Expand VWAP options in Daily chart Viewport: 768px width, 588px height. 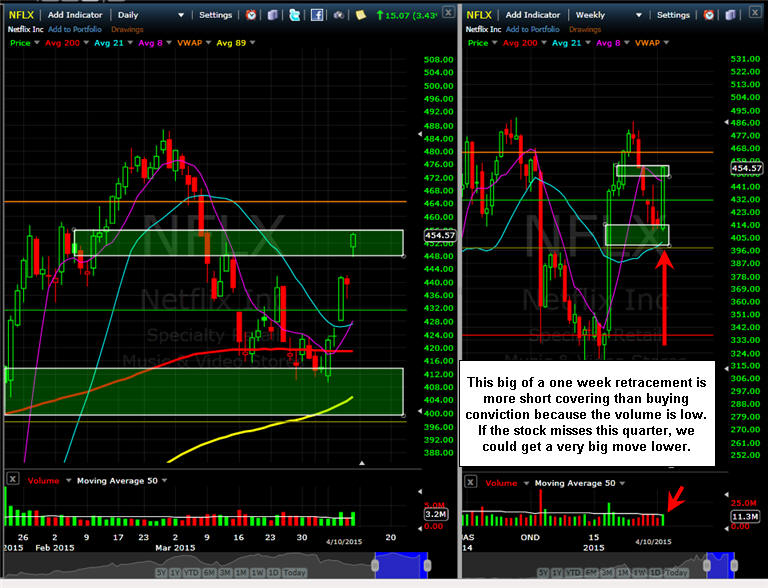208,43
